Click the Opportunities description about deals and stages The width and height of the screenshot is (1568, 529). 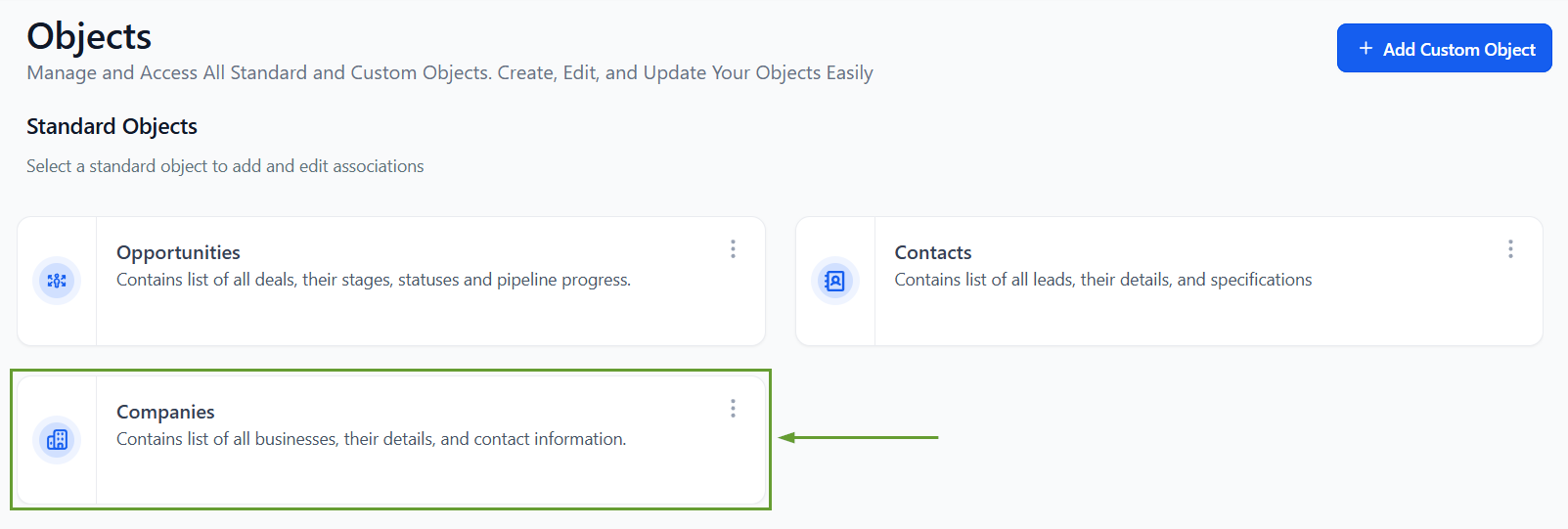coord(373,280)
